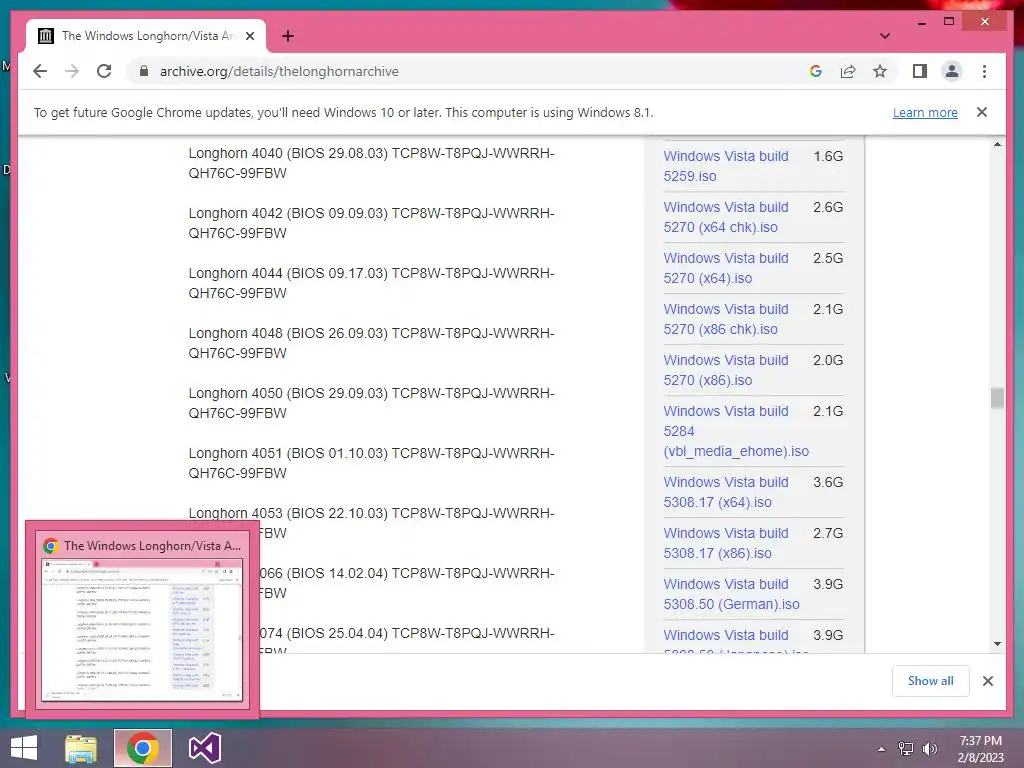Click the page scrollbar down arrow
This screenshot has height=768, width=1024.
[997, 644]
